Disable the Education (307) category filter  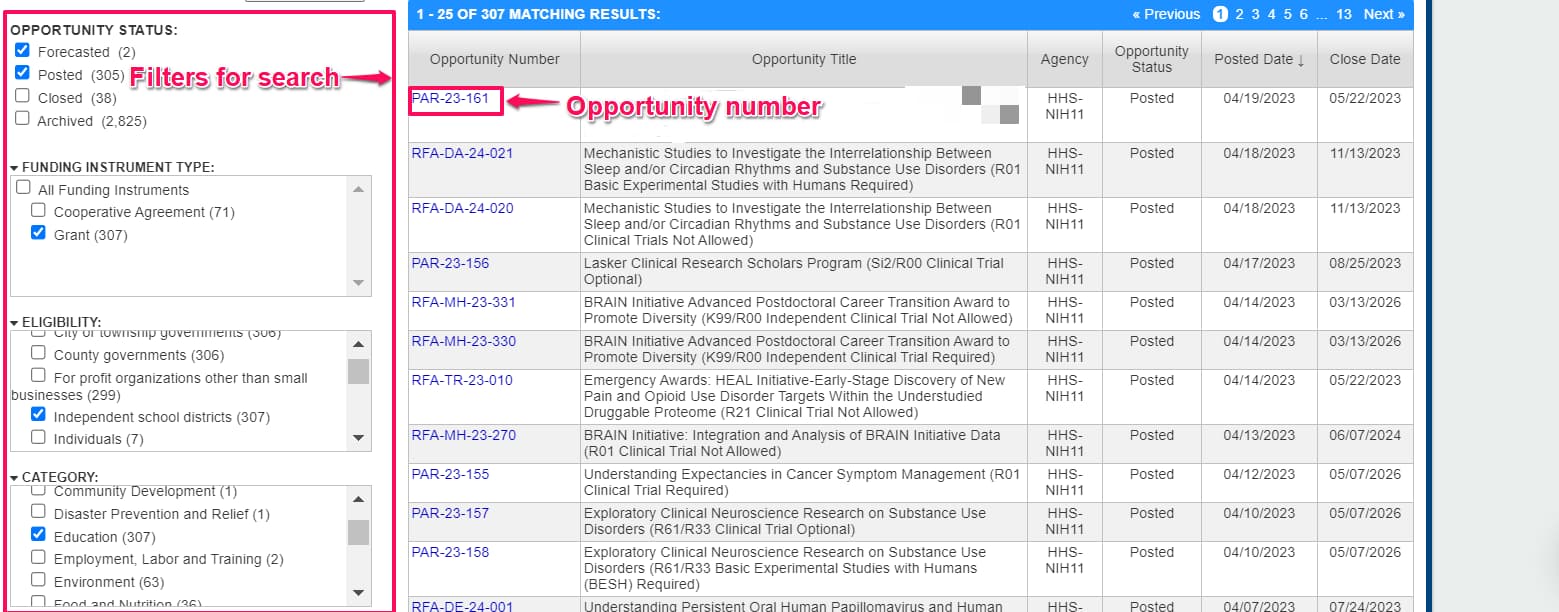click(37, 536)
